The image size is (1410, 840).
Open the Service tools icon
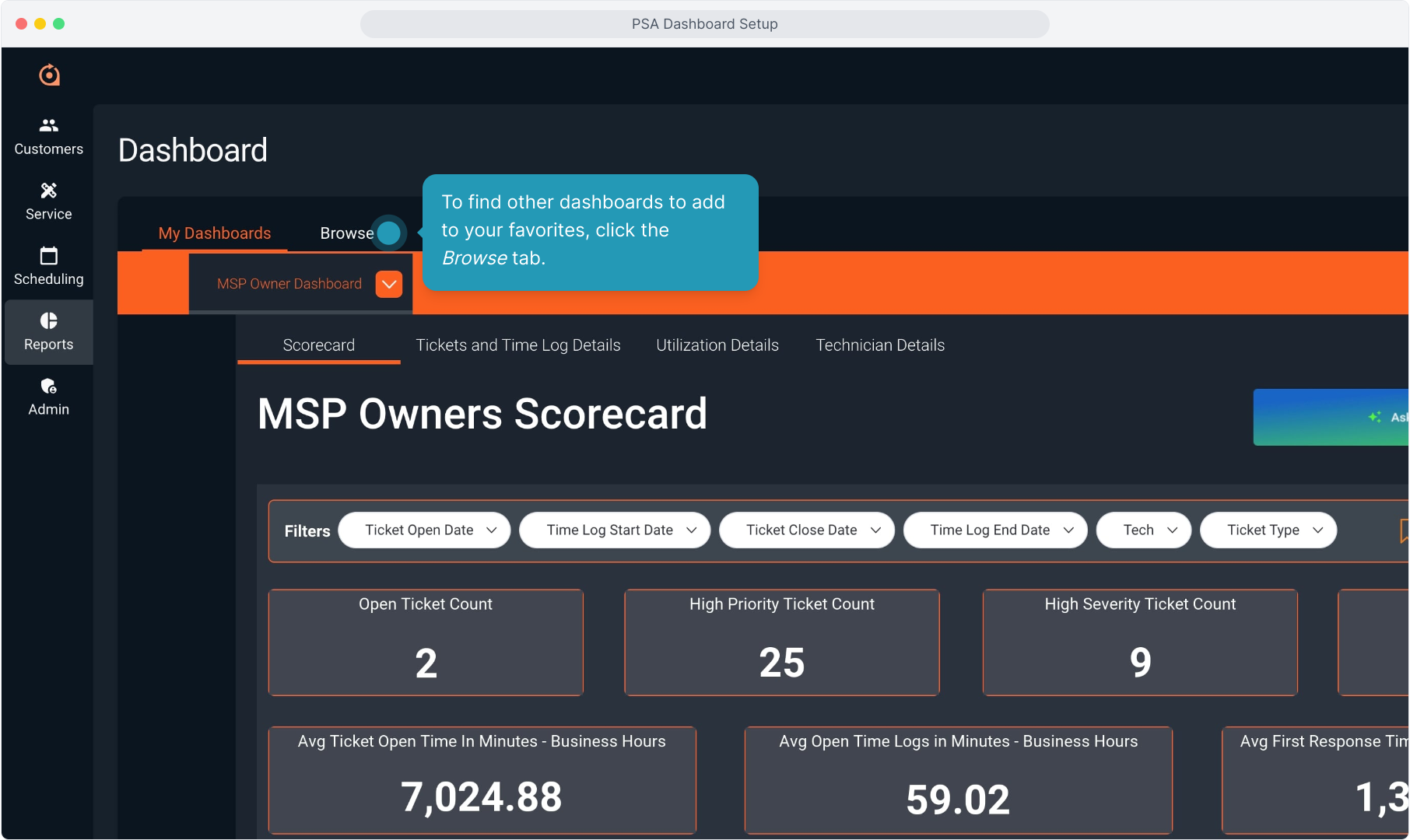click(x=49, y=191)
